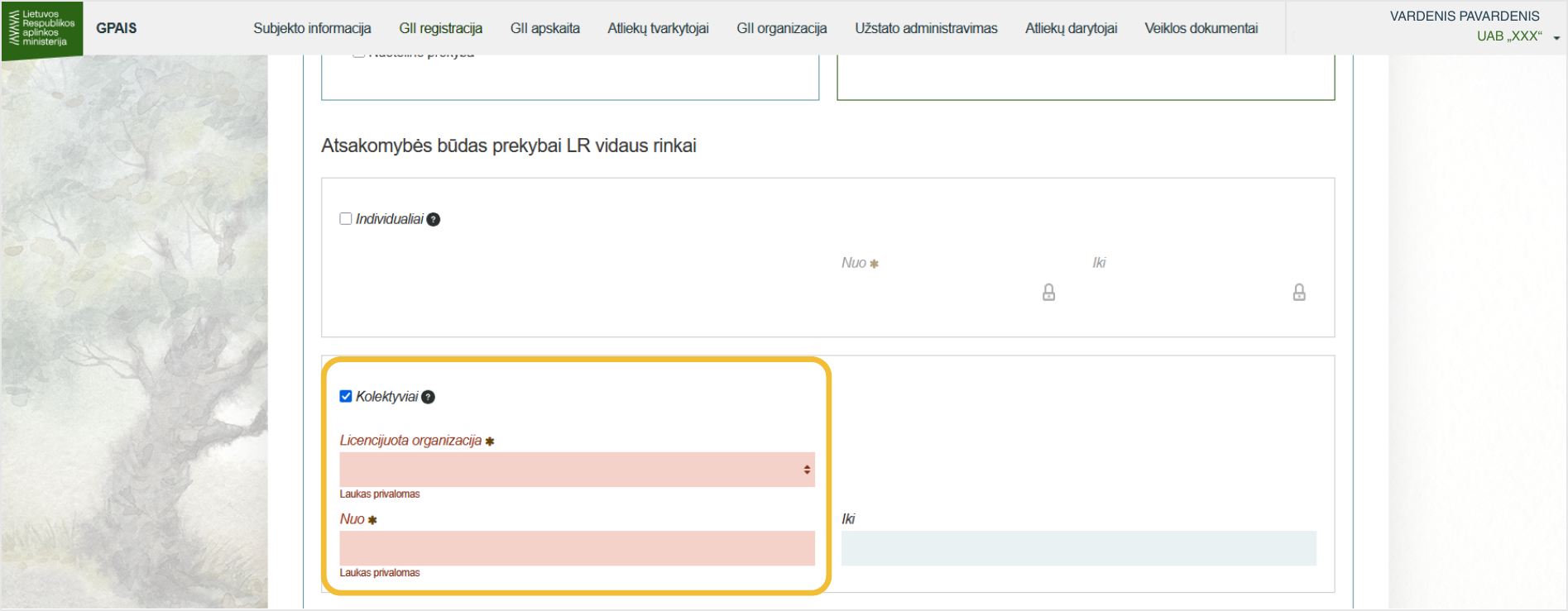Screen dimensions: 1568x611
Task: Open Atliekų darytojai menu
Action: [1071, 28]
